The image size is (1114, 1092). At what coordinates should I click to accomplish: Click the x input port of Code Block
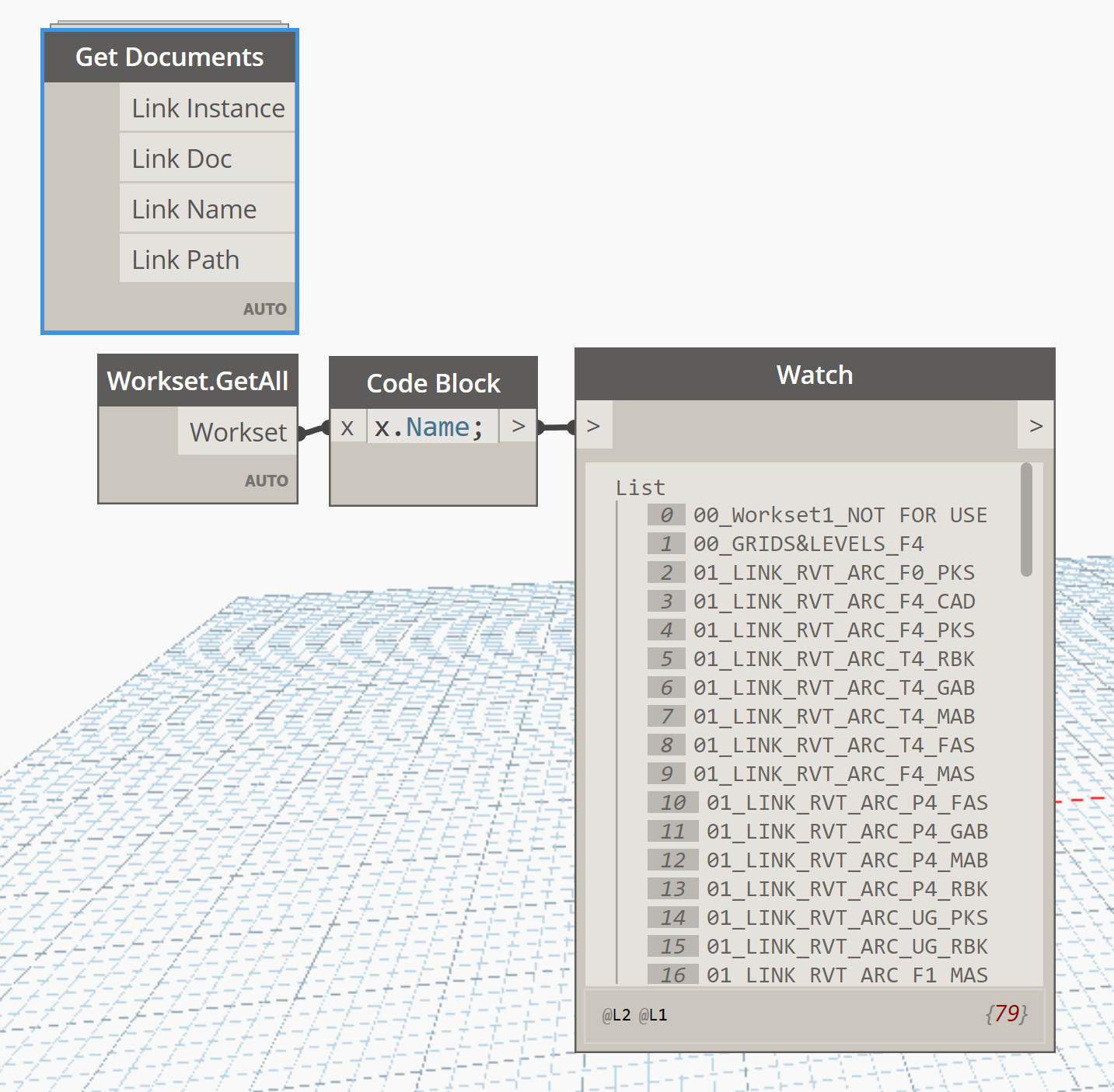tap(347, 427)
